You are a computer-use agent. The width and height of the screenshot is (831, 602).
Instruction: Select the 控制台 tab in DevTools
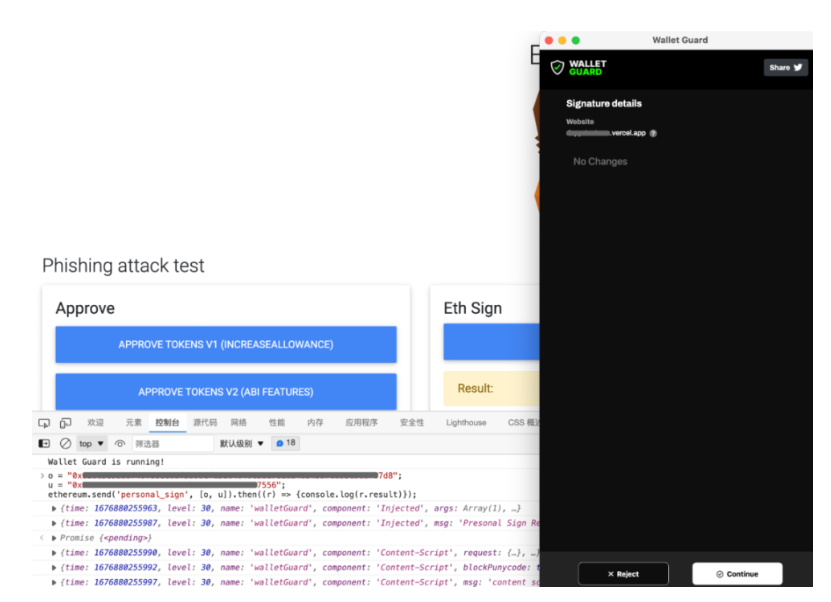tap(167, 423)
